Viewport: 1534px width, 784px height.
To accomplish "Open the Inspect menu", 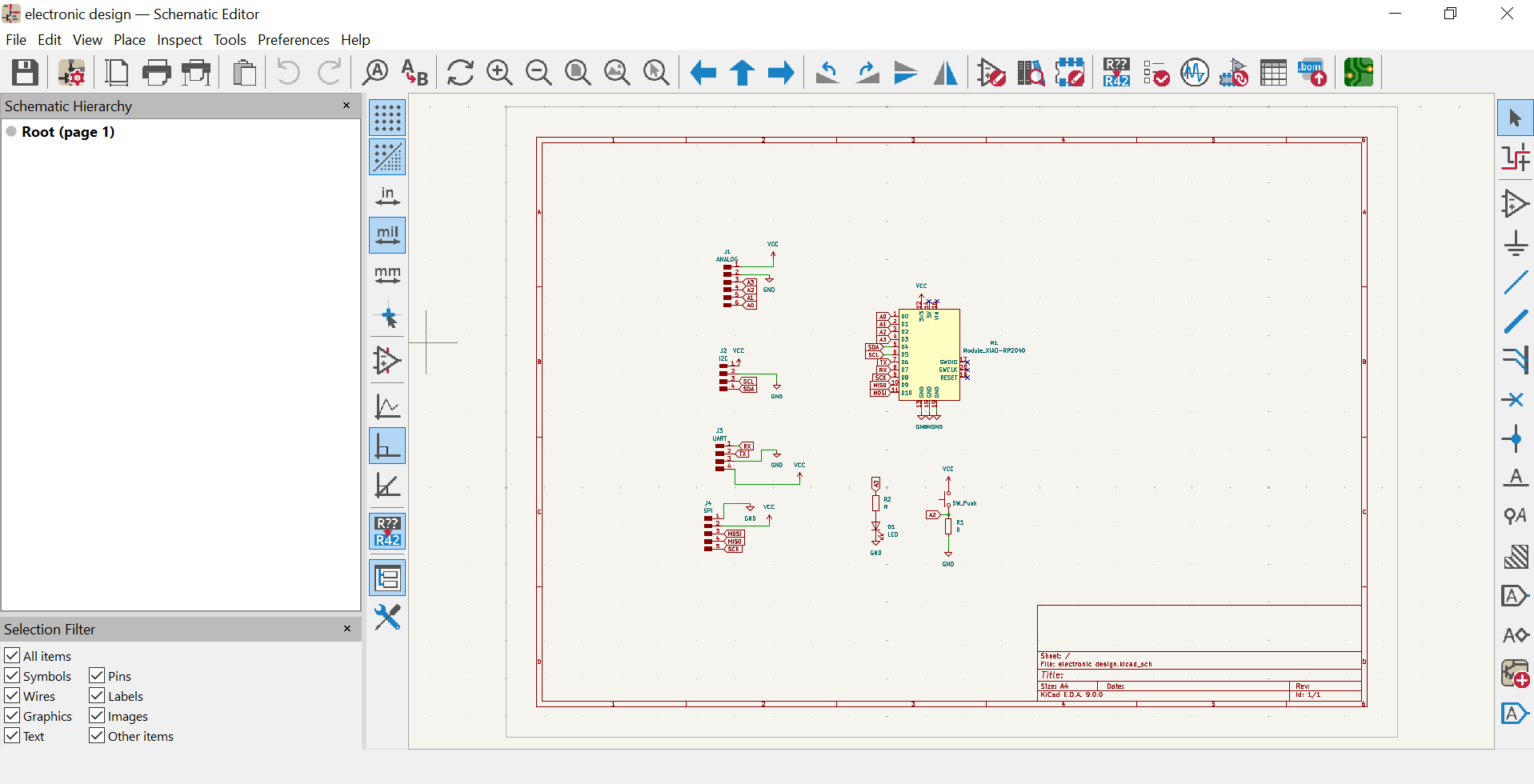I will 179,40.
